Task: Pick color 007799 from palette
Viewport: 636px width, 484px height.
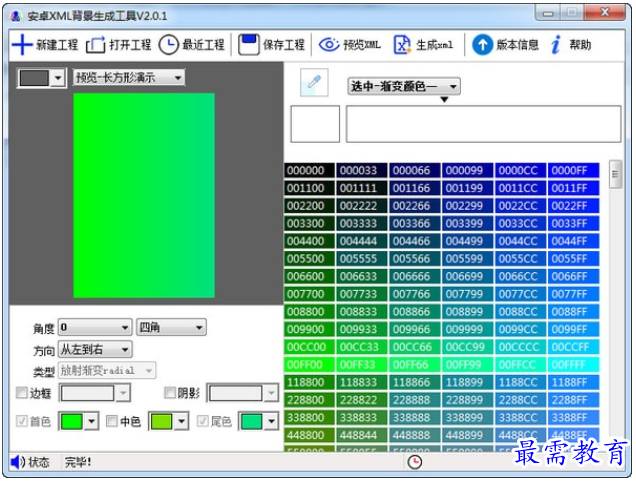Action: pos(468,294)
